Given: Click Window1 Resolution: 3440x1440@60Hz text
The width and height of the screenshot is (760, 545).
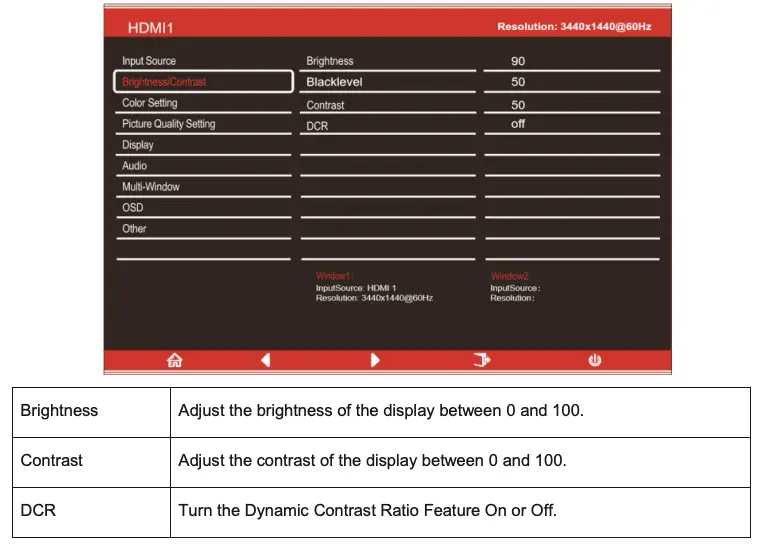Looking at the screenshot, I should point(374,298).
